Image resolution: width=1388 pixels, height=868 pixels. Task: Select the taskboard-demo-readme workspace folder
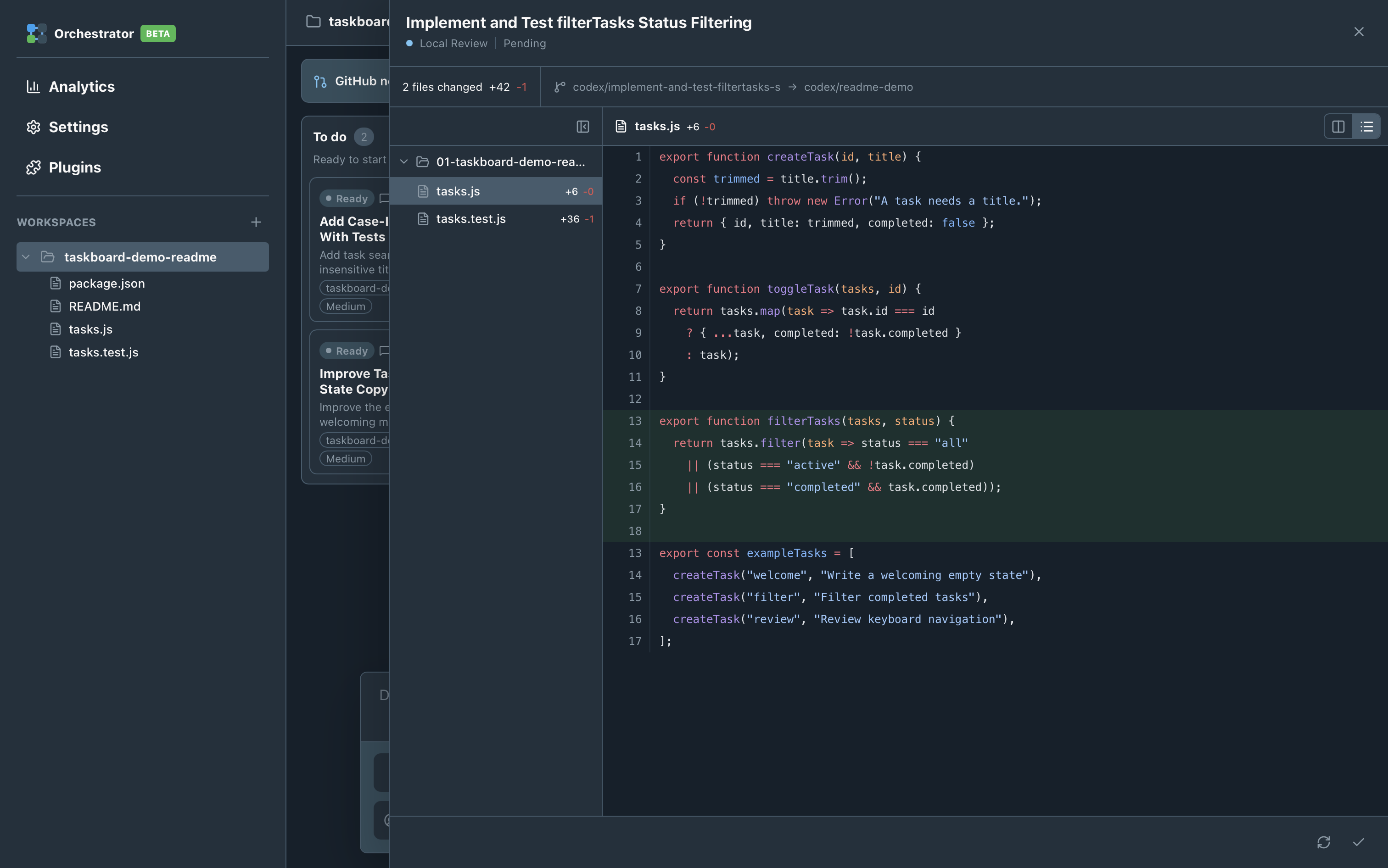pyautogui.click(x=142, y=257)
